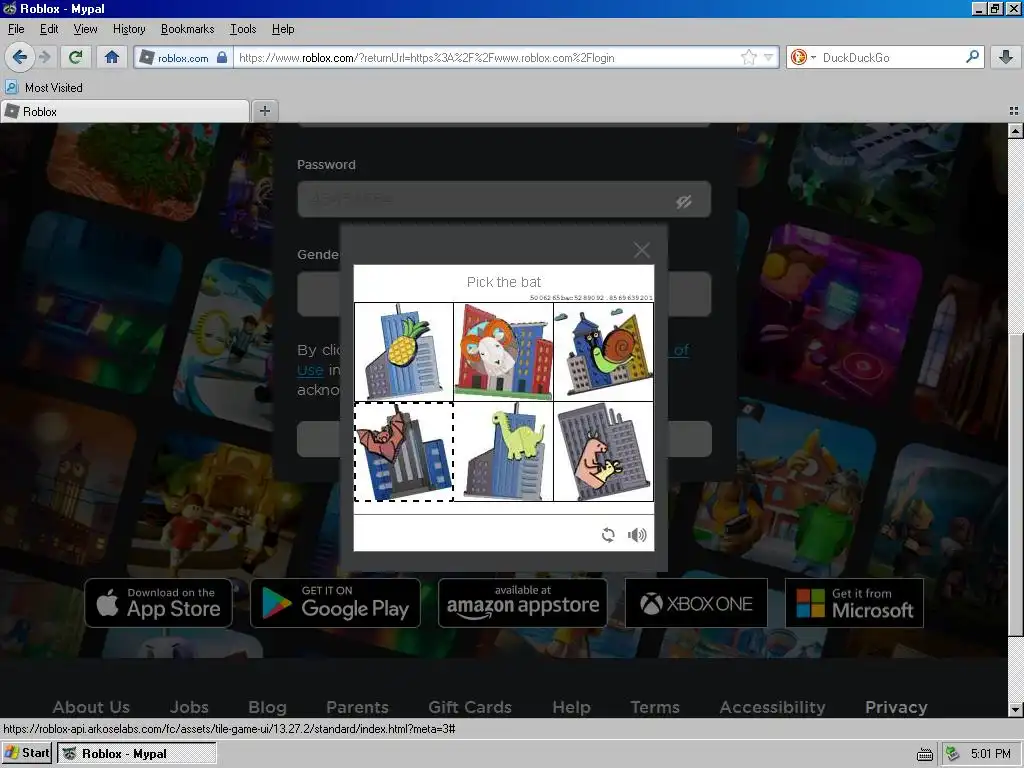Open the Gift Cards footer link
Screen dimensions: 1024x768
point(470,707)
